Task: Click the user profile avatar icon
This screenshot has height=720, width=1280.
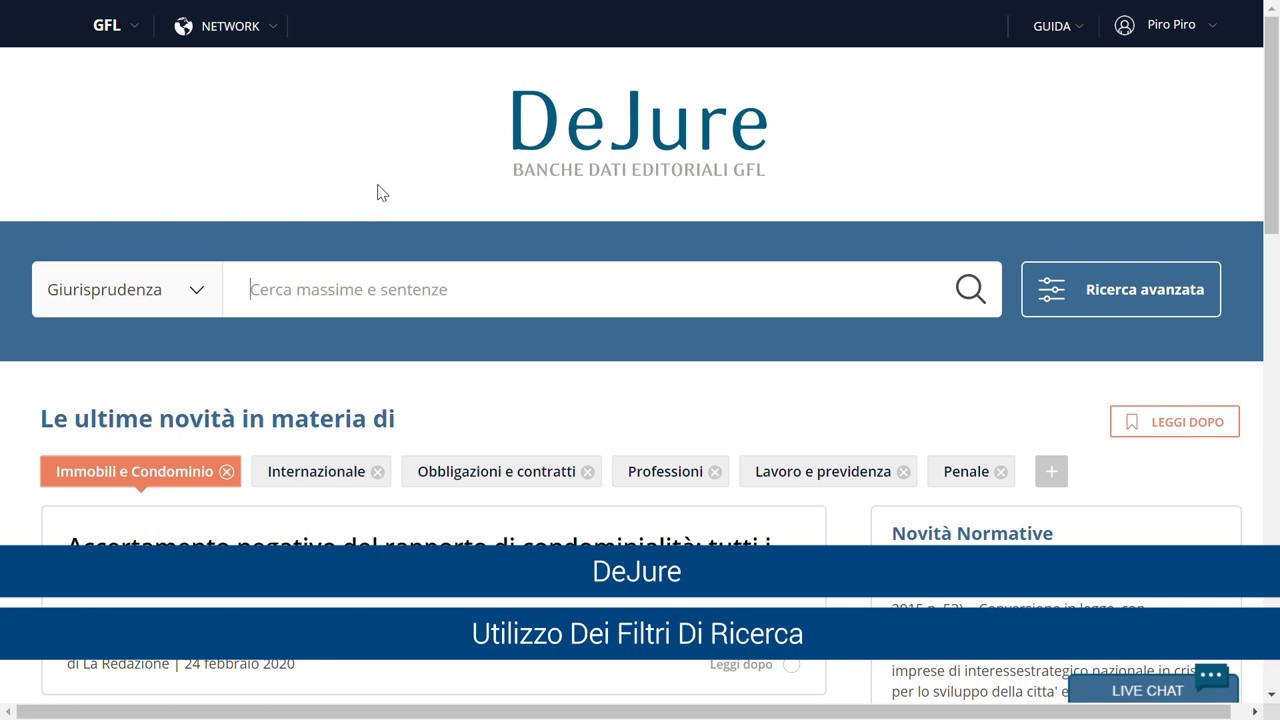Action: click(1124, 25)
